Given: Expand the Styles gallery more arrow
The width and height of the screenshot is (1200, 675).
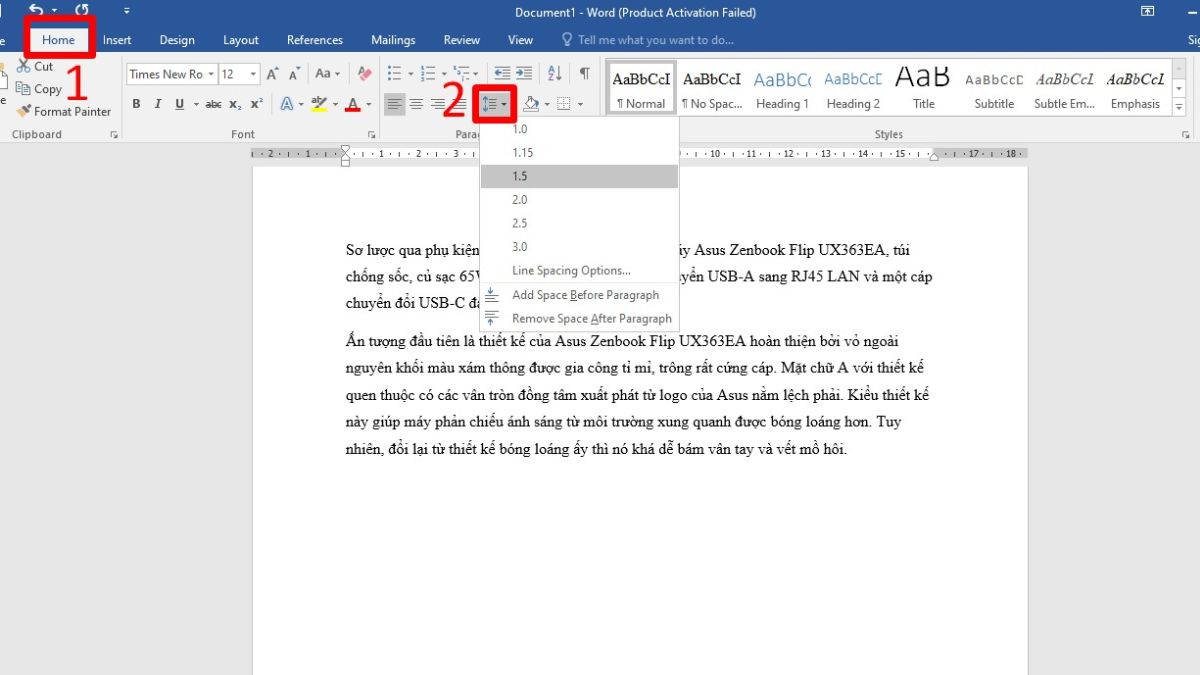Looking at the screenshot, I should coord(1179,109).
